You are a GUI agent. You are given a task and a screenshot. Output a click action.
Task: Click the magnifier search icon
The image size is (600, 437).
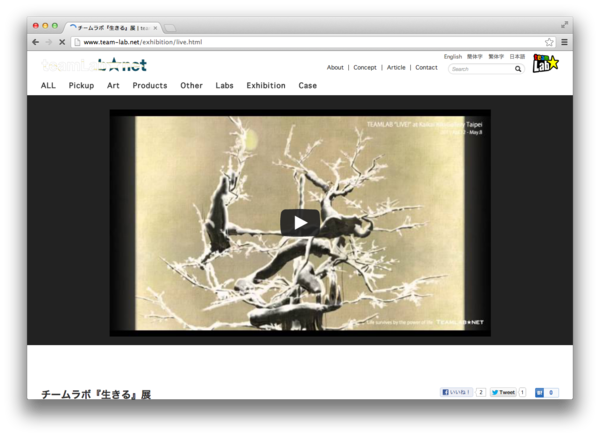tap(518, 69)
